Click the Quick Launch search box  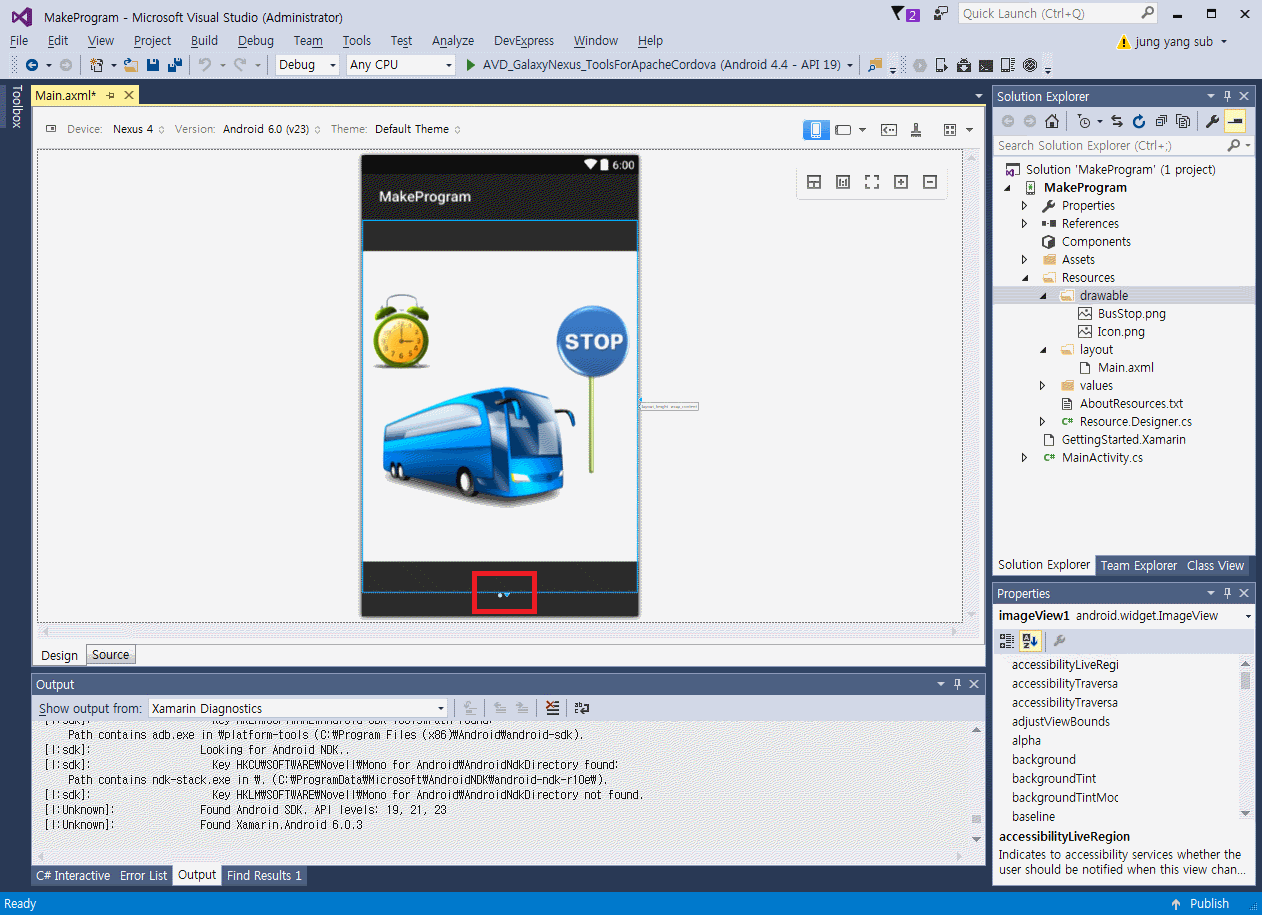(x=1057, y=13)
